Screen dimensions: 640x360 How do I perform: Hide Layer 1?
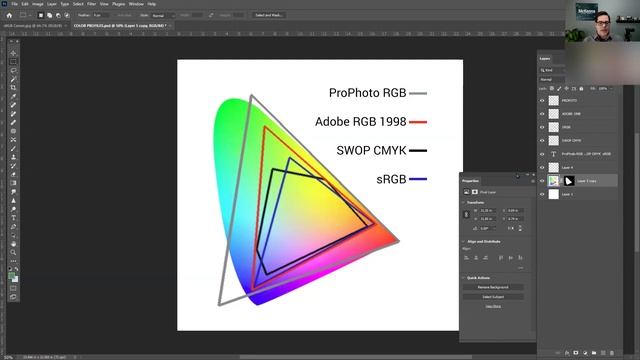tap(542, 194)
